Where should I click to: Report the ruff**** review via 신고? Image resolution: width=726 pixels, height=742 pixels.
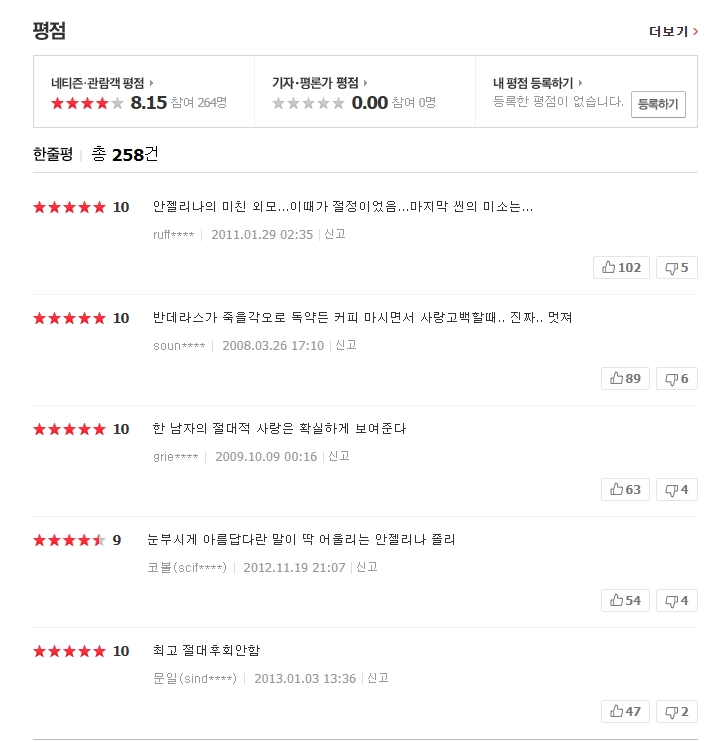tap(335, 235)
